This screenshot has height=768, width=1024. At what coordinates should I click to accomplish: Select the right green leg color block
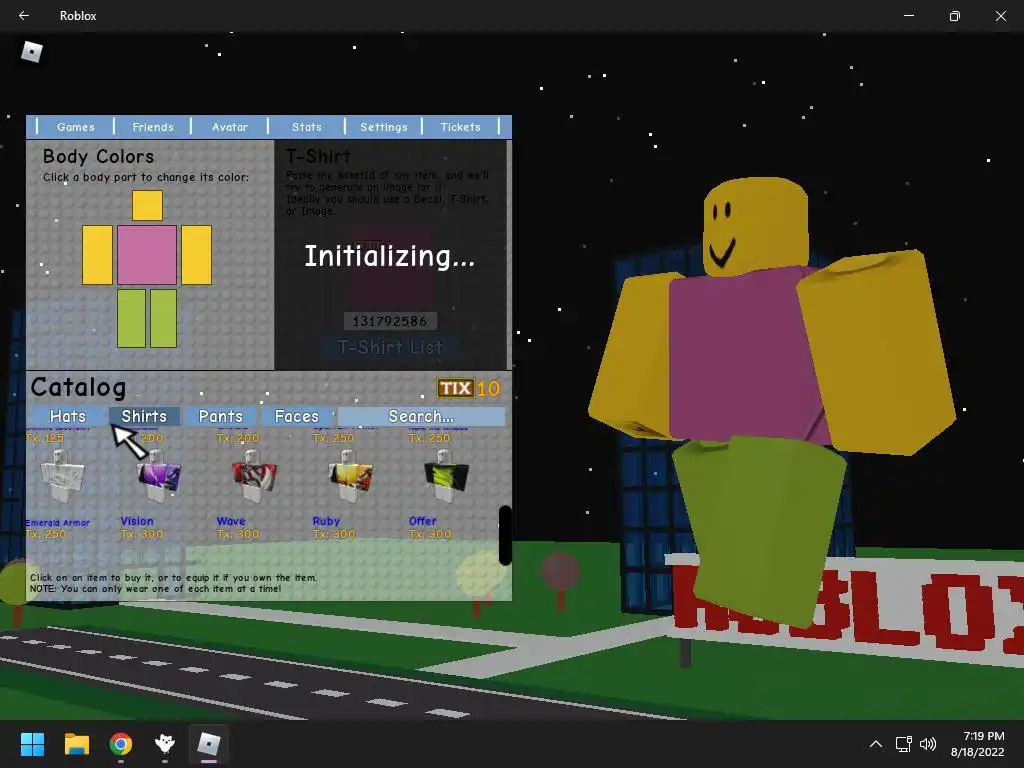click(163, 318)
